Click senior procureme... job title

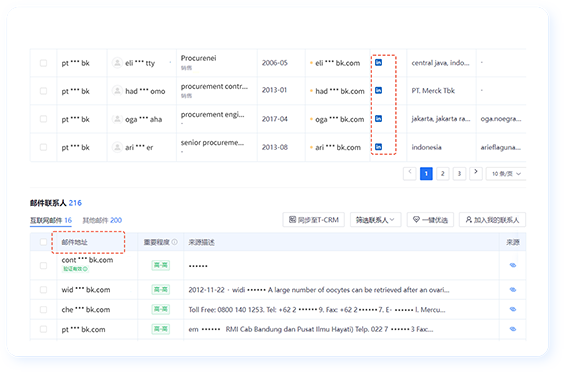point(212,143)
